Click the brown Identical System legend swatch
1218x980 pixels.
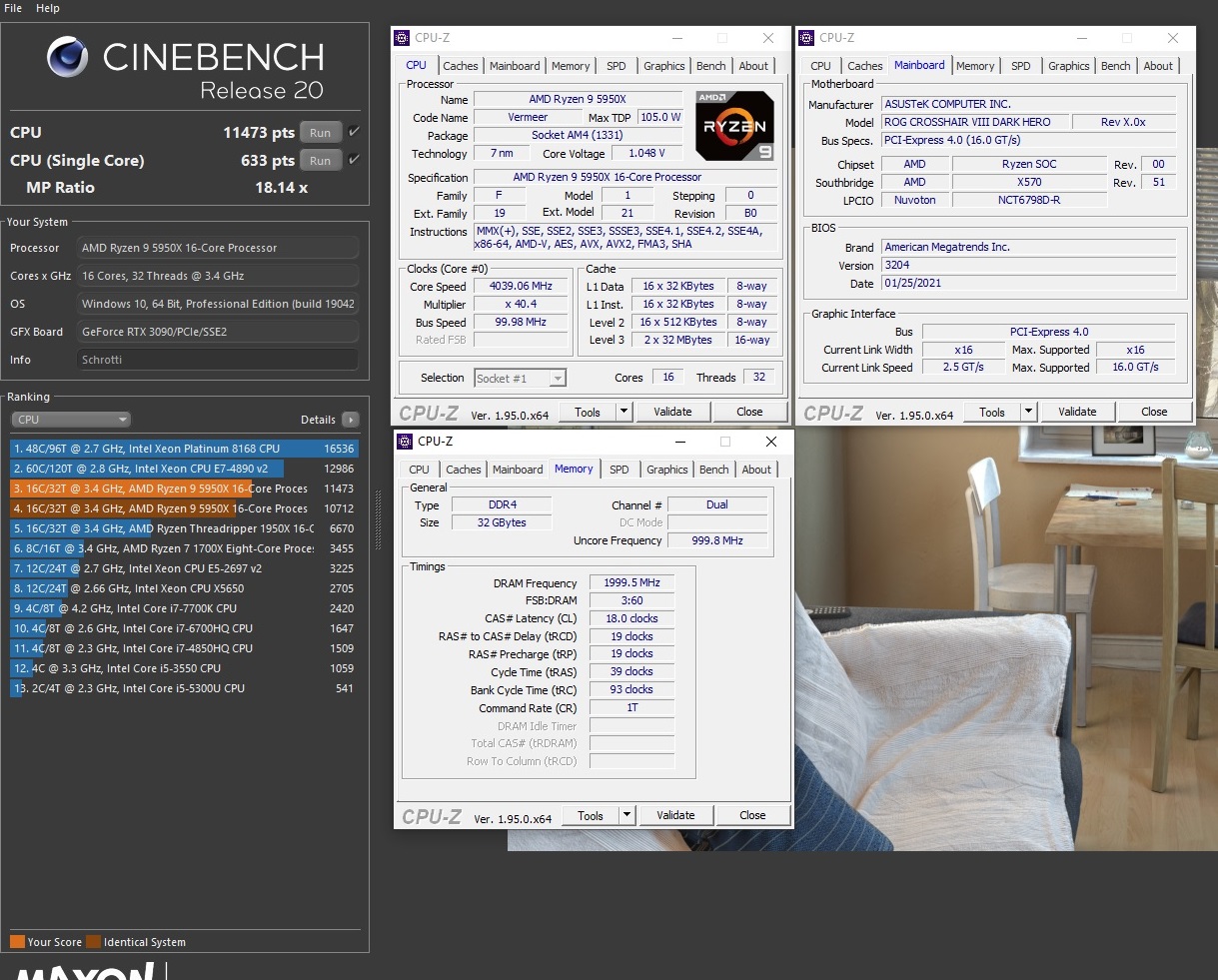pos(94,942)
